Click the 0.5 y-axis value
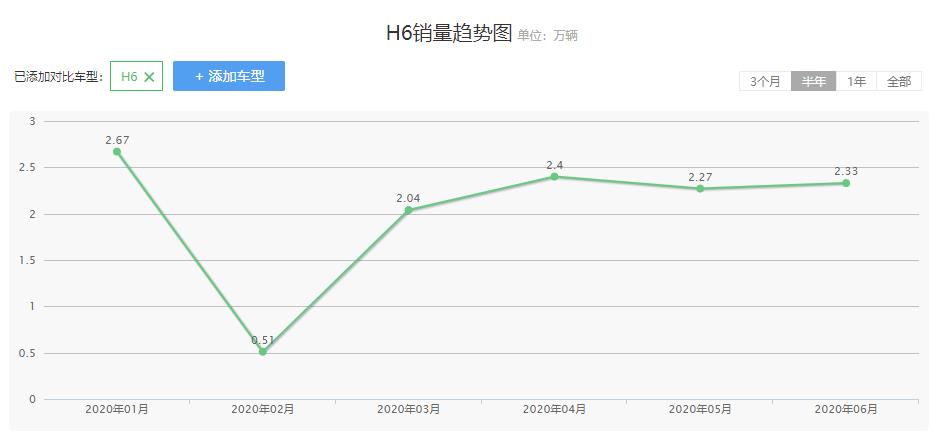The image size is (939, 445). (x=28, y=353)
